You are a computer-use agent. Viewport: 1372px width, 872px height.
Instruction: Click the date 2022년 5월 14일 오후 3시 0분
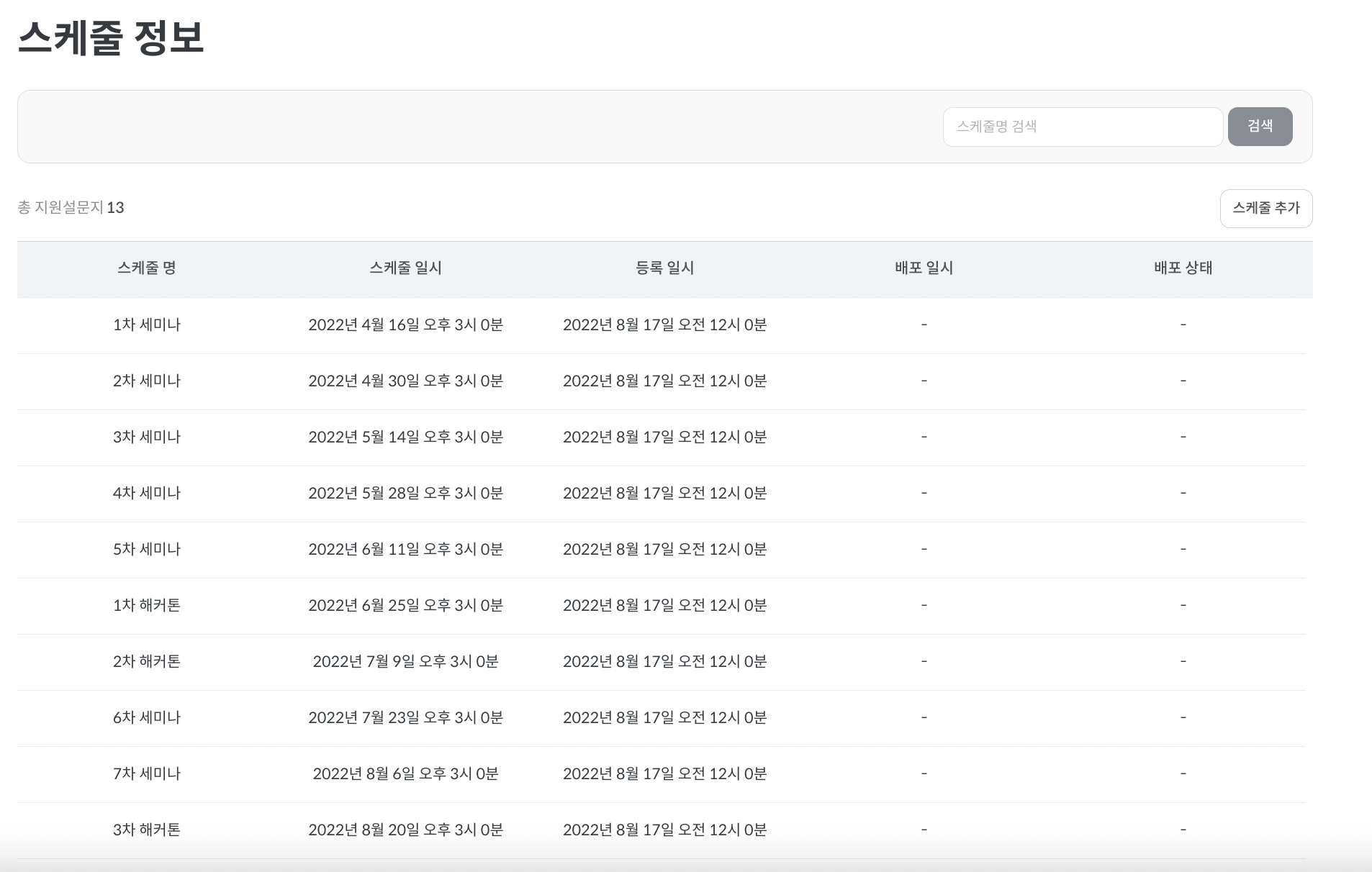pyautogui.click(x=406, y=437)
